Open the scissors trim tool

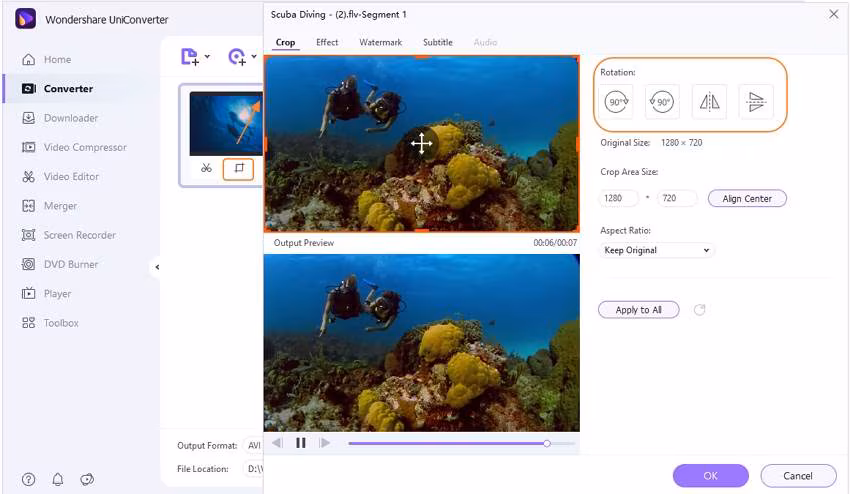click(207, 169)
